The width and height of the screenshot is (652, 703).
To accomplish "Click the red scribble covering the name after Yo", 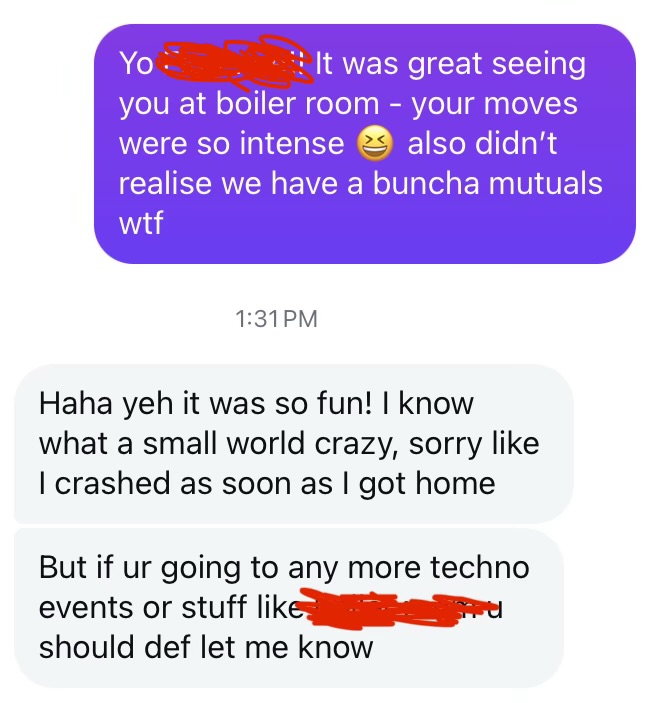I will point(237,63).
